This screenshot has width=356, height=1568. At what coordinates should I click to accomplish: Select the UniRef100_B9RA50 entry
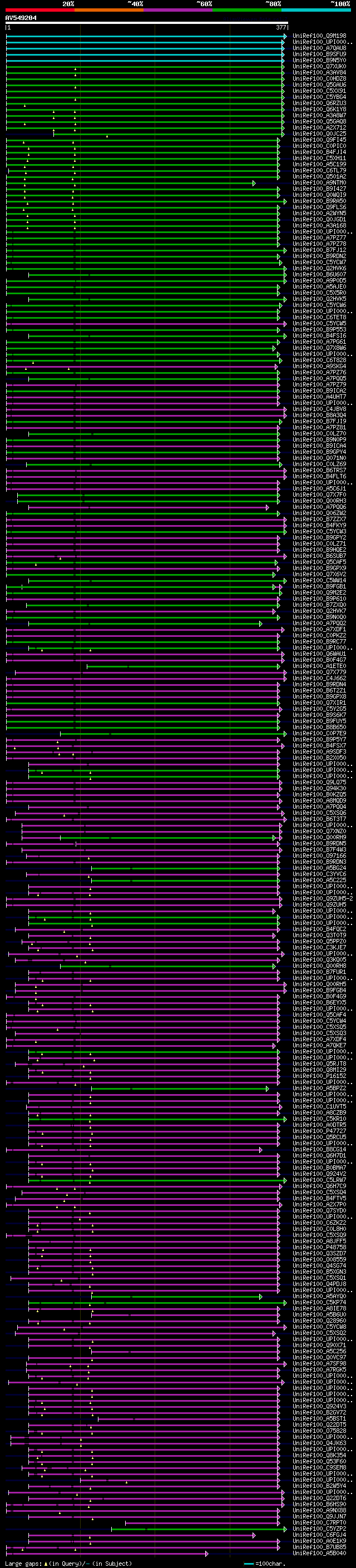click(x=319, y=201)
